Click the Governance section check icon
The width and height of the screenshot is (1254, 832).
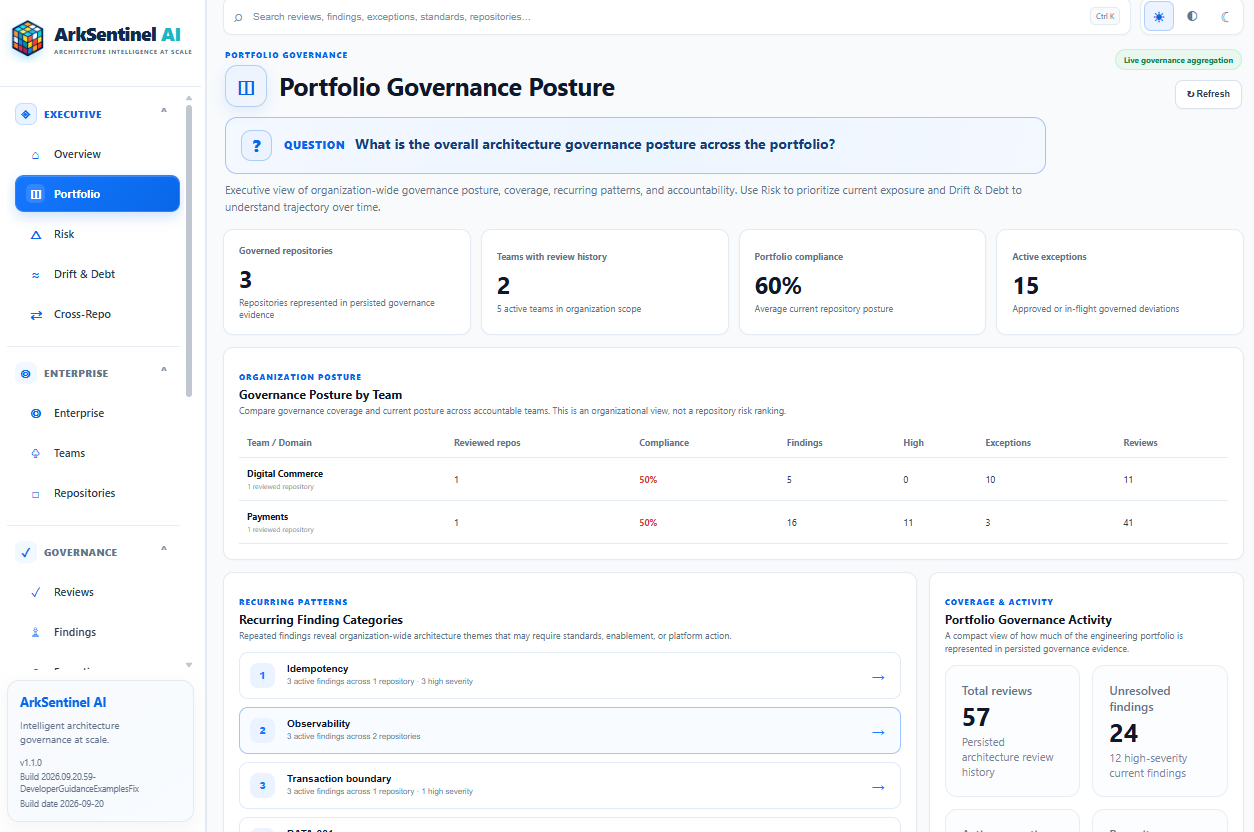click(x=26, y=552)
